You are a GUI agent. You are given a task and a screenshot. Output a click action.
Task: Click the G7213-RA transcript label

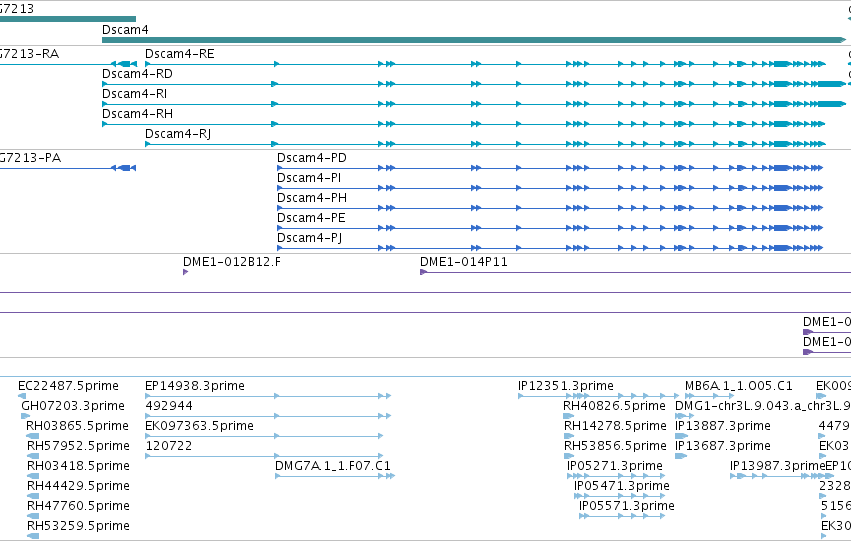point(29,54)
